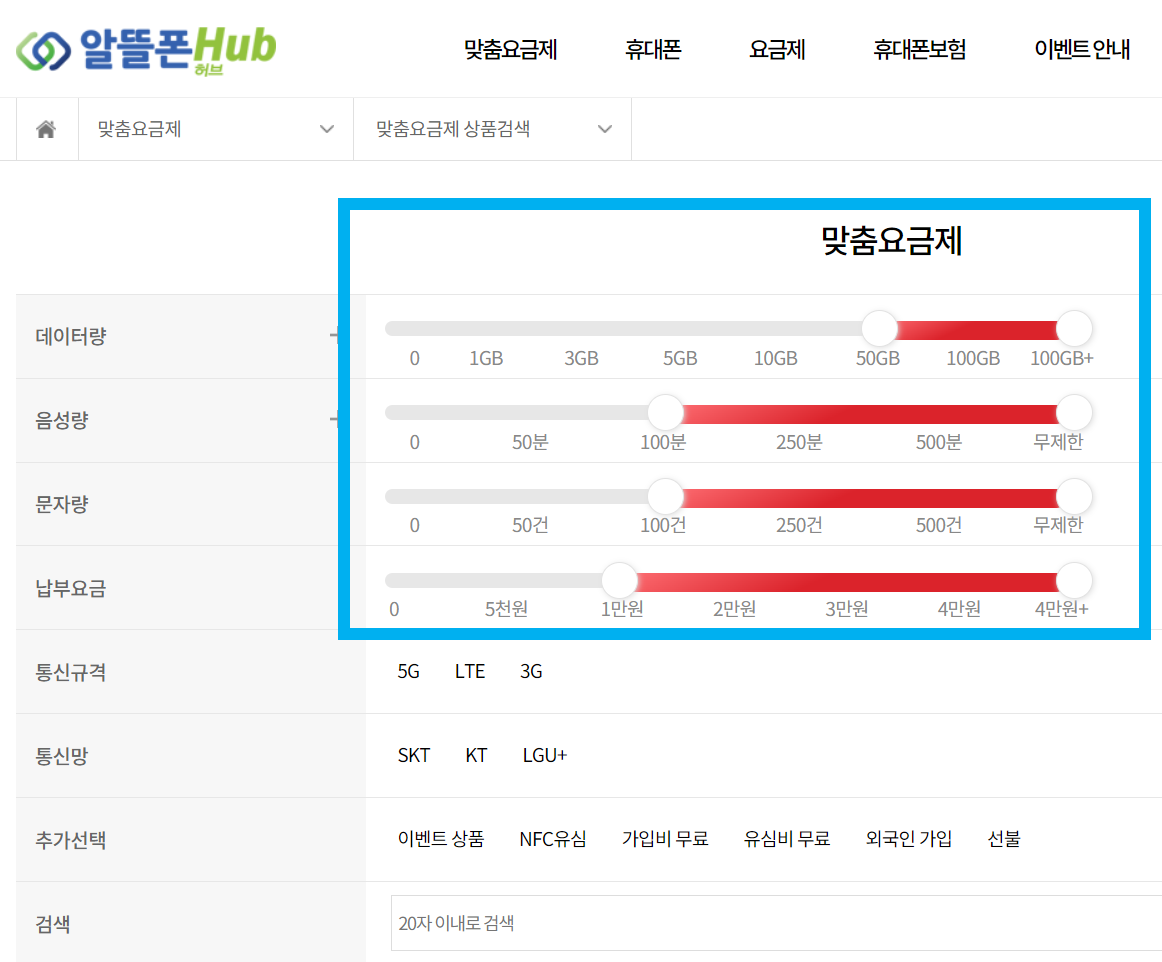Select the LTE network standard filter

tap(470, 671)
